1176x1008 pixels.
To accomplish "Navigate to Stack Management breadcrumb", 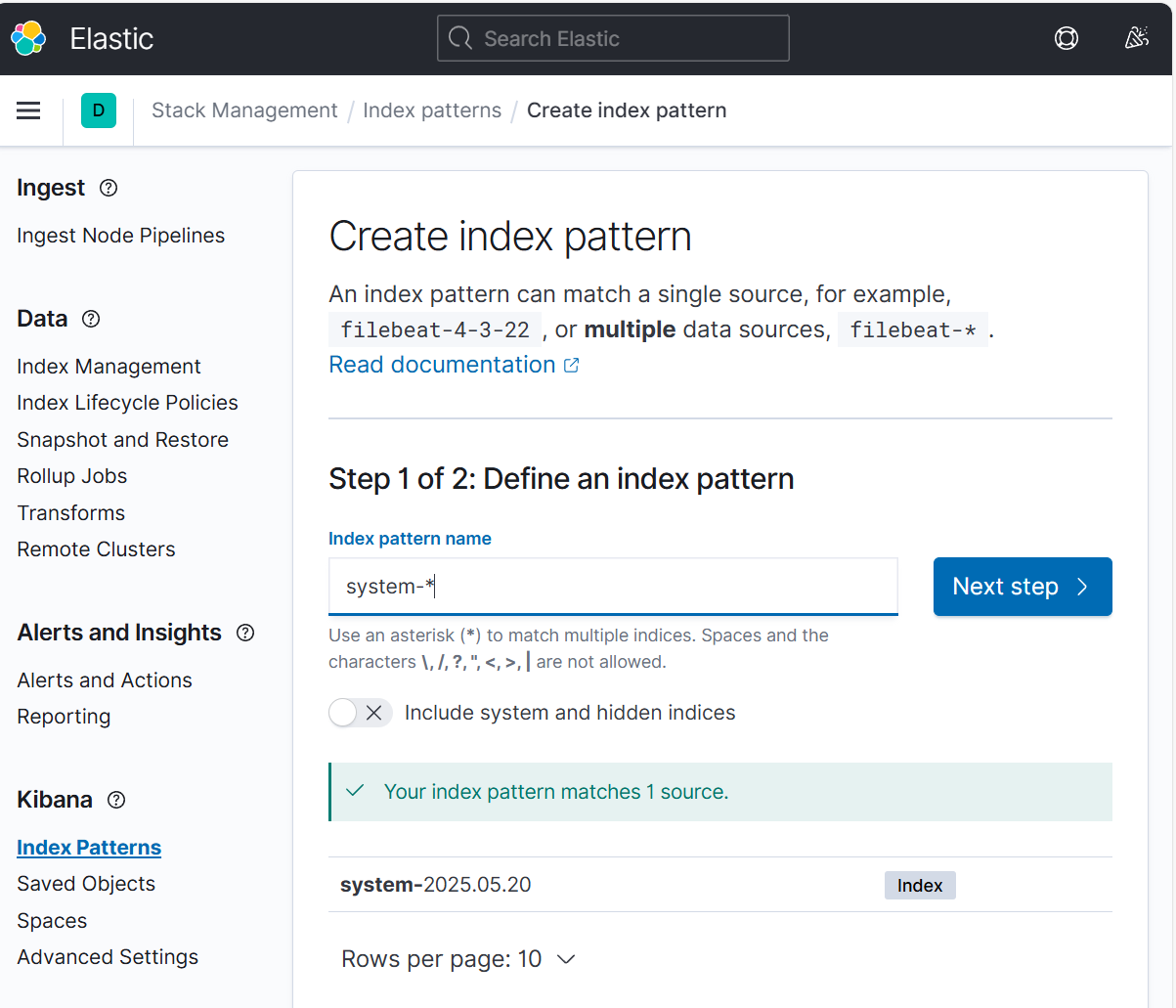I will point(244,110).
